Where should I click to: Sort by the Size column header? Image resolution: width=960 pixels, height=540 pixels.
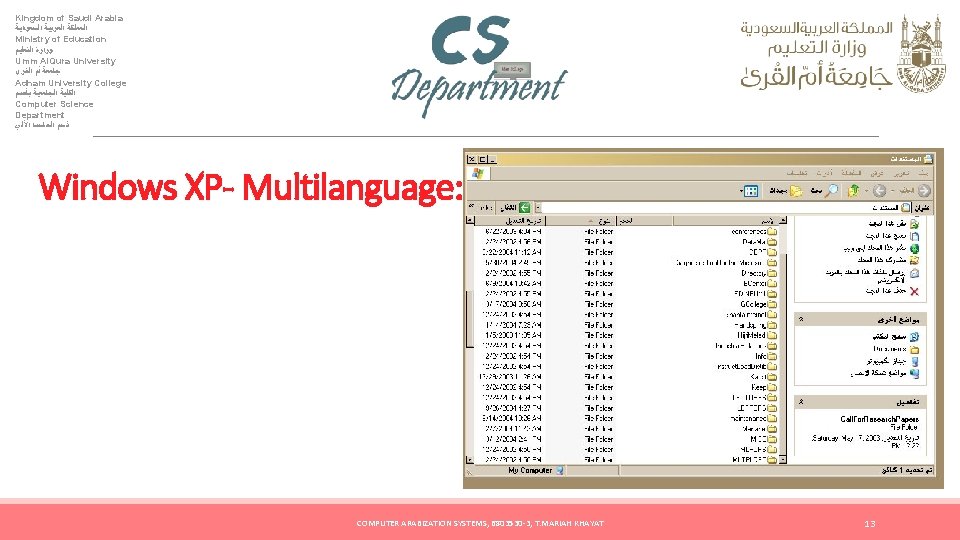pyautogui.click(x=645, y=220)
